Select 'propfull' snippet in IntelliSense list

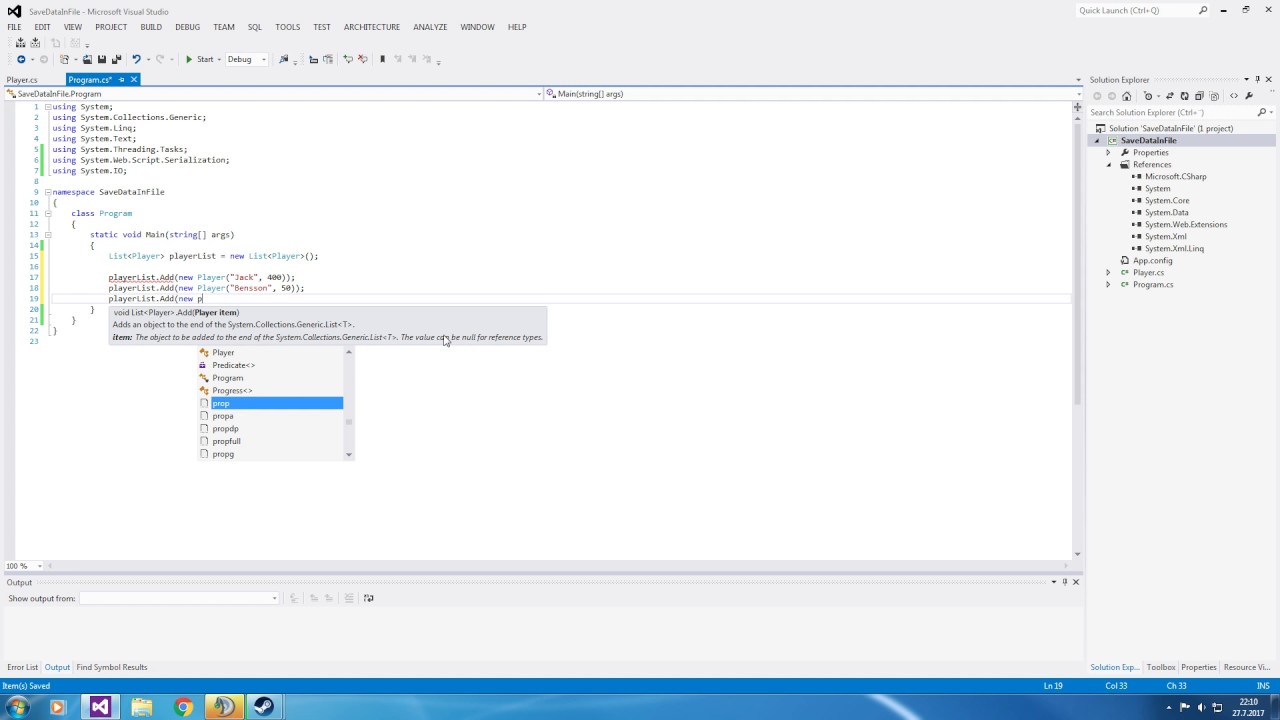coord(270,441)
